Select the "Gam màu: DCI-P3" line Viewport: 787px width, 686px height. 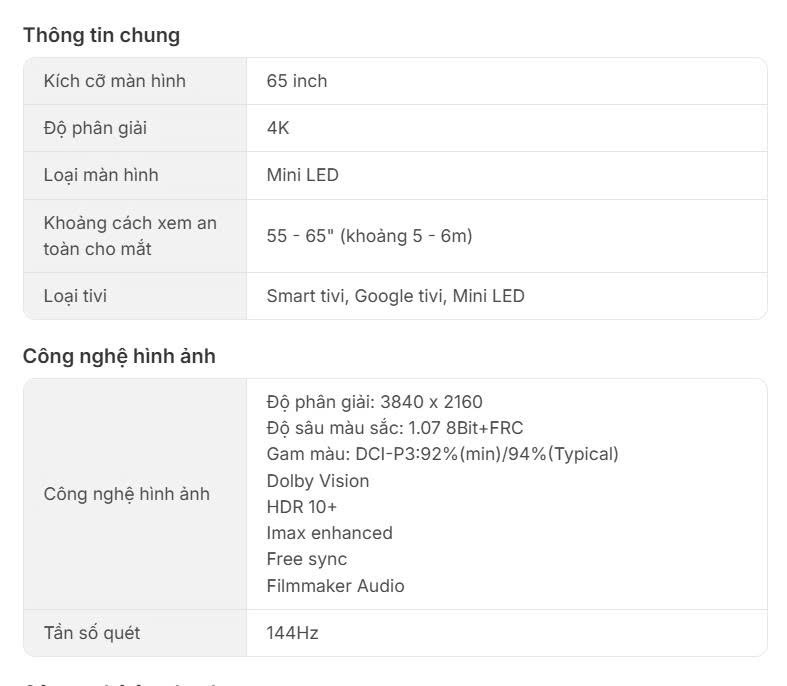click(442, 454)
